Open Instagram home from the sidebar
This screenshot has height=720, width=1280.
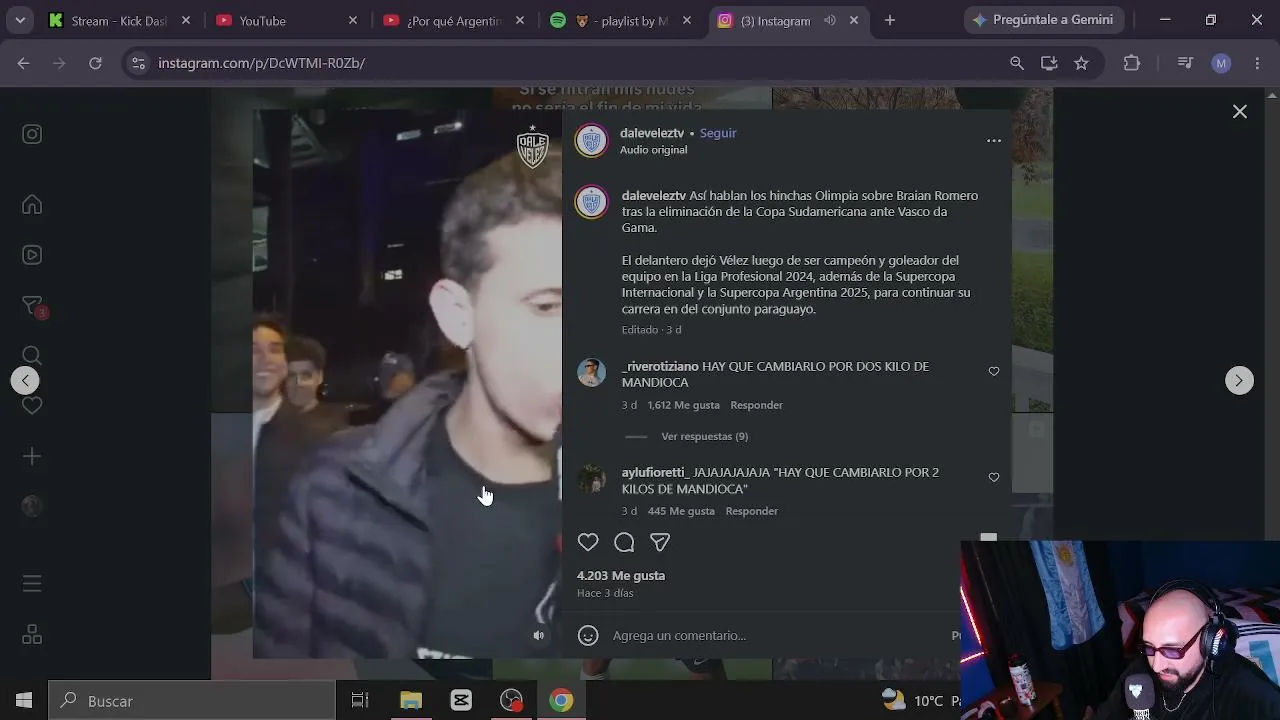tap(32, 205)
